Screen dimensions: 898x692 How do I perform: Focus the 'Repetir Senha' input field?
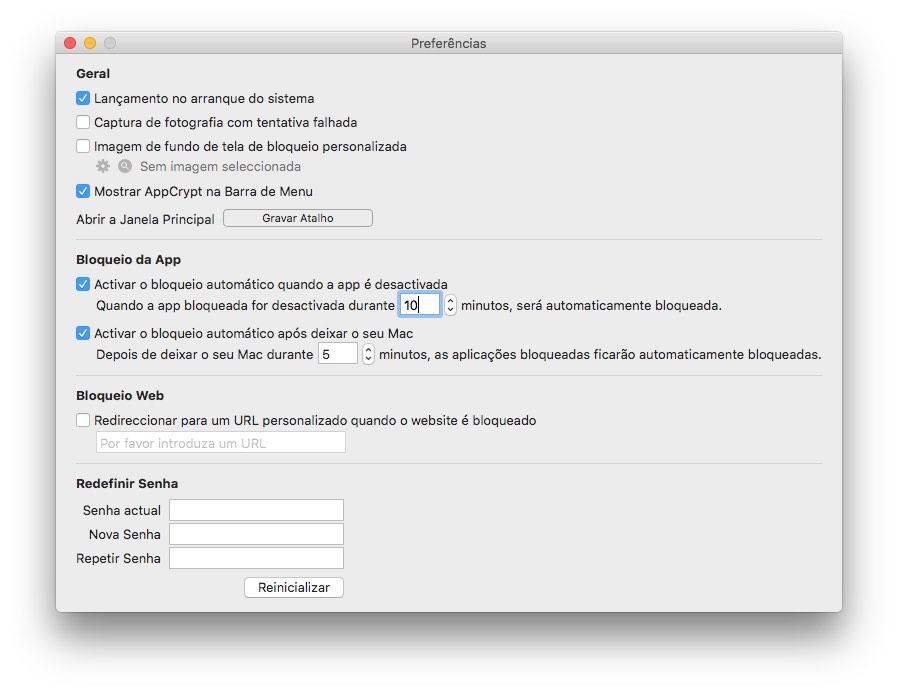pyautogui.click(x=256, y=558)
